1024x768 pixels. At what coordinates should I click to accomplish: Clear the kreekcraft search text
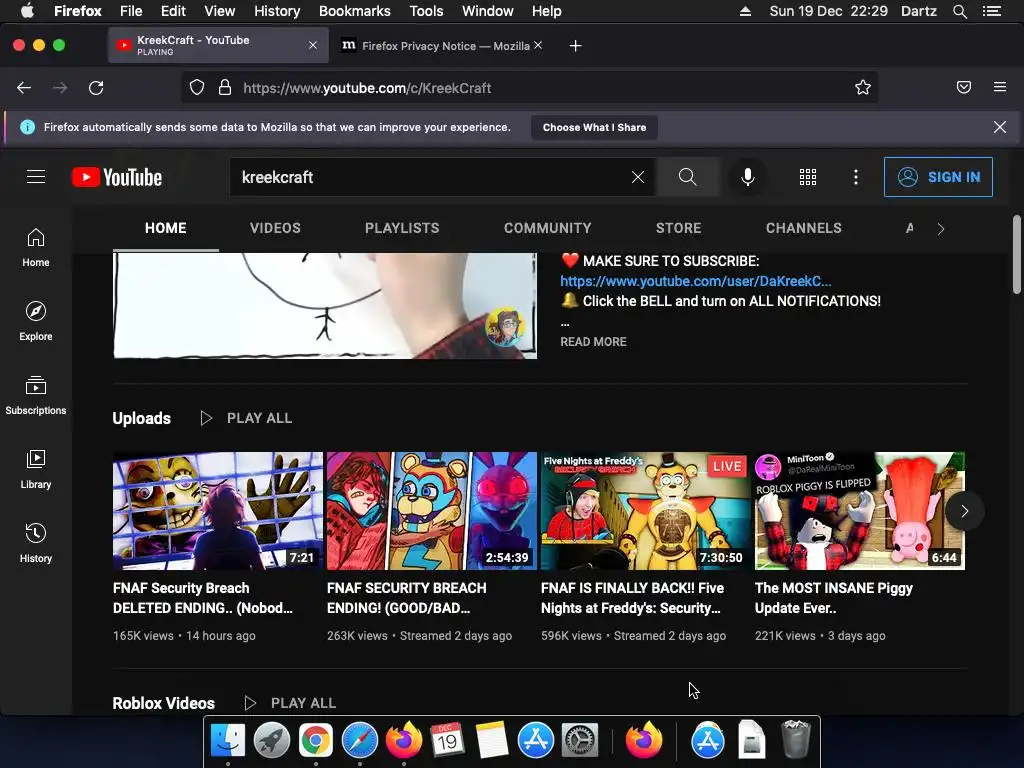[x=638, y=177]
